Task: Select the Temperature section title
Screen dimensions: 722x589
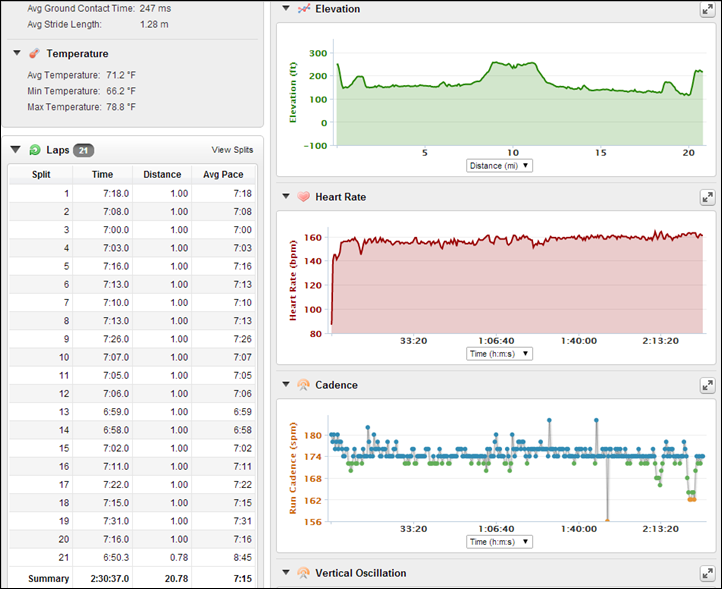Action: (77, 54)
